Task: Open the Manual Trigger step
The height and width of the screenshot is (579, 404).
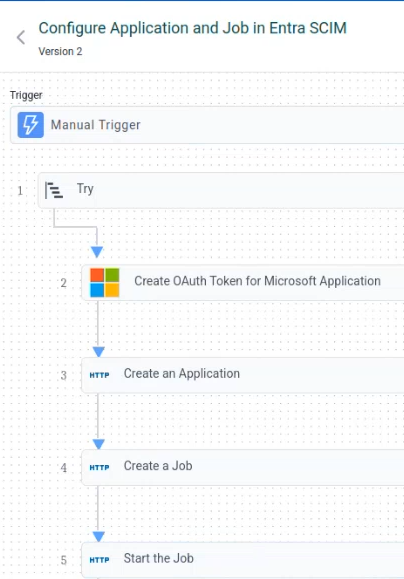Action: pos(207,125)
